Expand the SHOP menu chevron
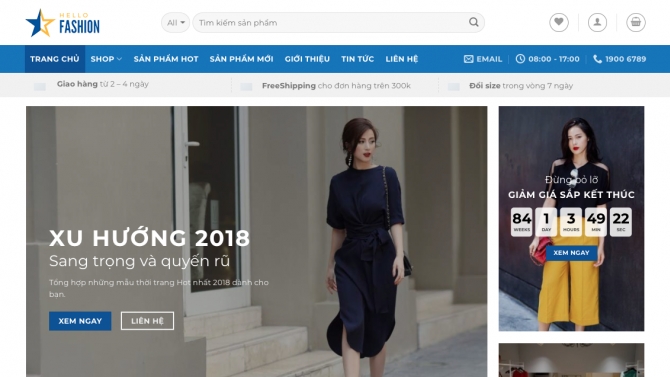Viewport: 670px width, 377px height. pyautogui.click(x=119, y=59)
